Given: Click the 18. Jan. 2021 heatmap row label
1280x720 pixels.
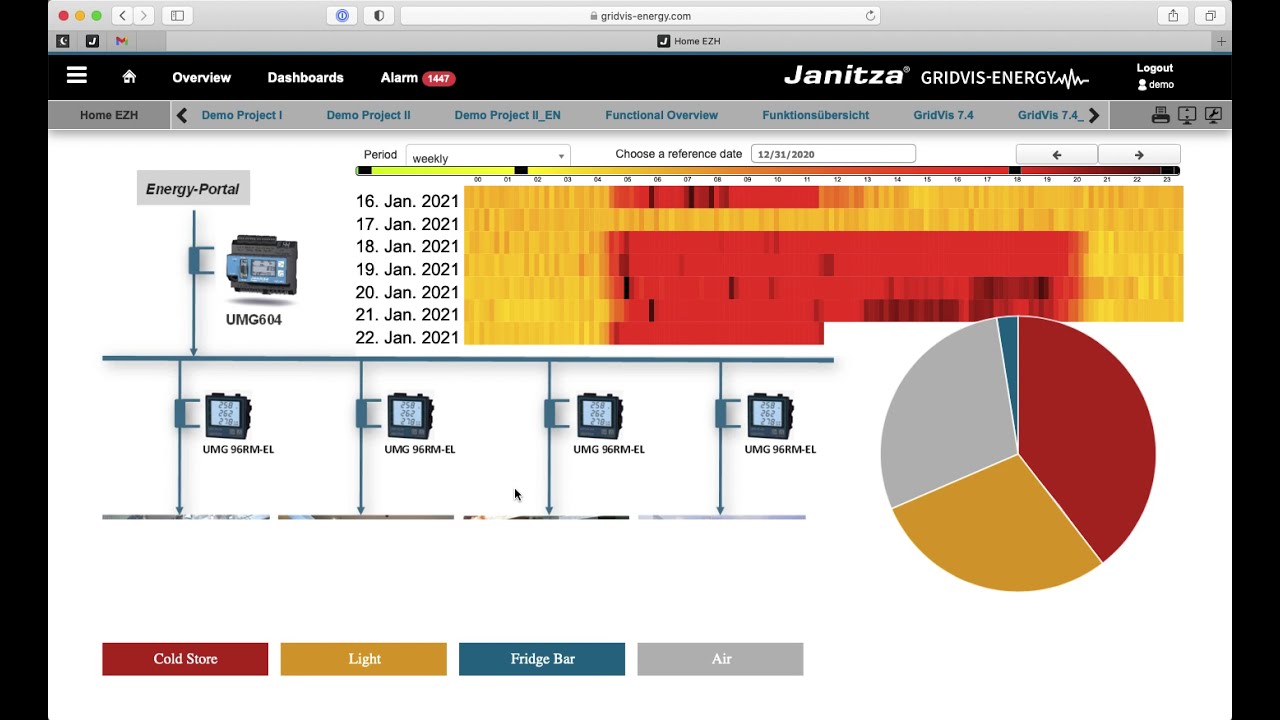Looking at the screenshot, I should pyautogui.click(x=407, y=247).
